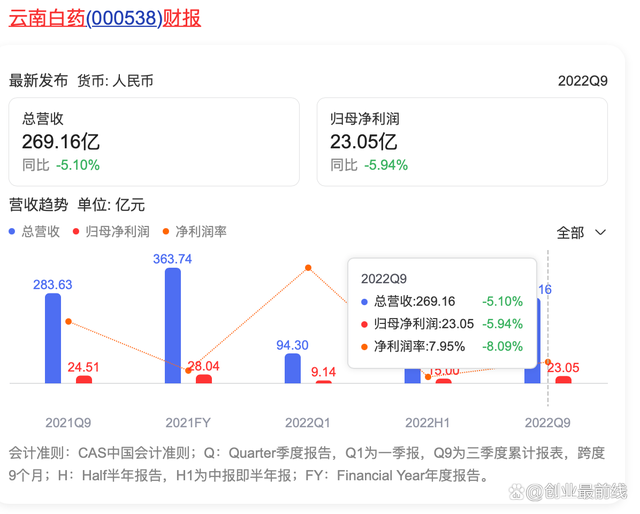This screenshot has height=514, width=640.
Task: Select the 2022Q9 net profit bar 23.05
Action: click(563, 380)
